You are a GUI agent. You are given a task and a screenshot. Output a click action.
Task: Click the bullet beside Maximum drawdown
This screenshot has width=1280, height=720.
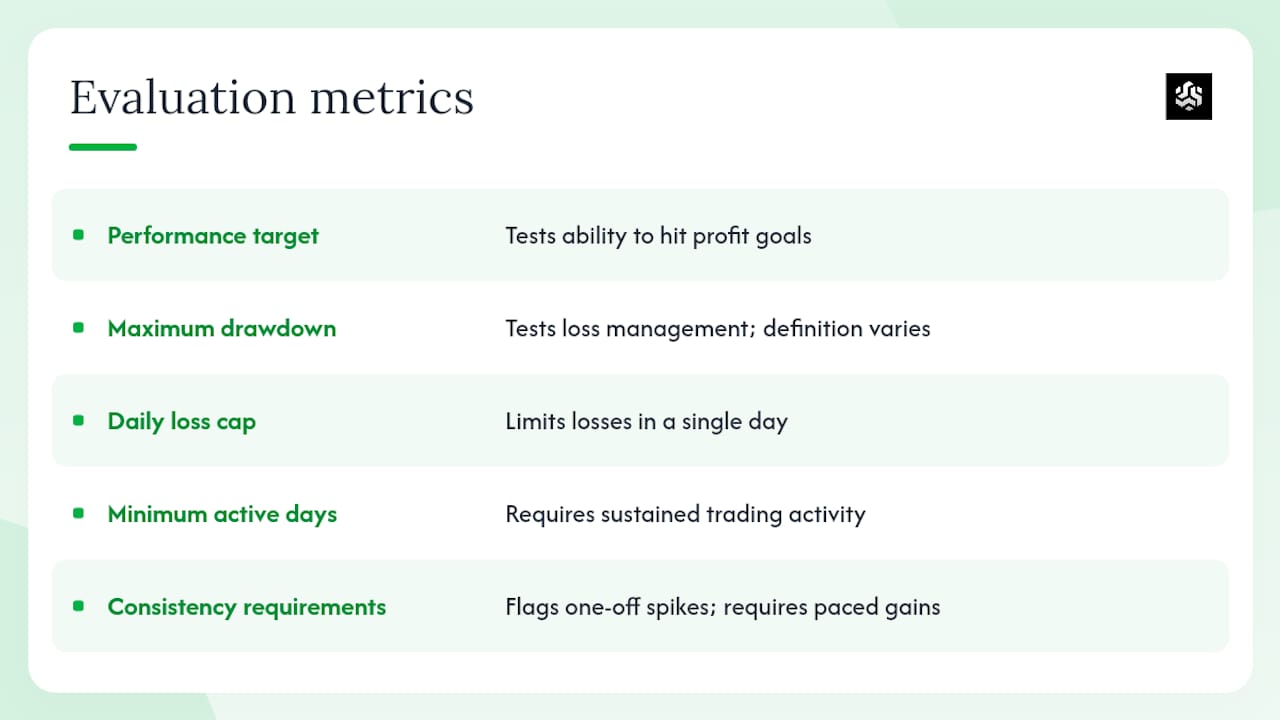[x=79, y=328]
